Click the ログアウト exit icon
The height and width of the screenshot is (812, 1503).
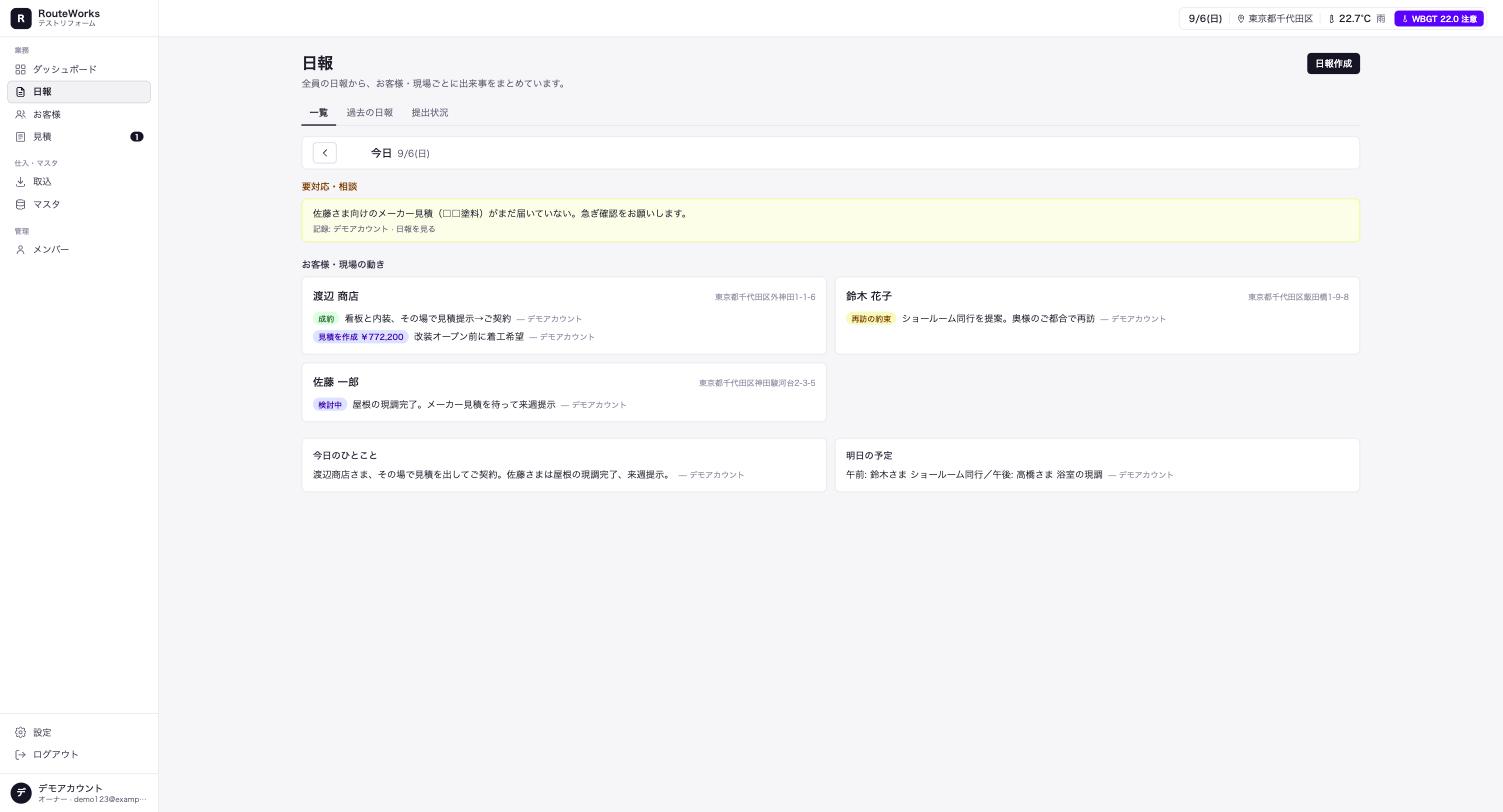pyautogui.click(x=20, y=755)
